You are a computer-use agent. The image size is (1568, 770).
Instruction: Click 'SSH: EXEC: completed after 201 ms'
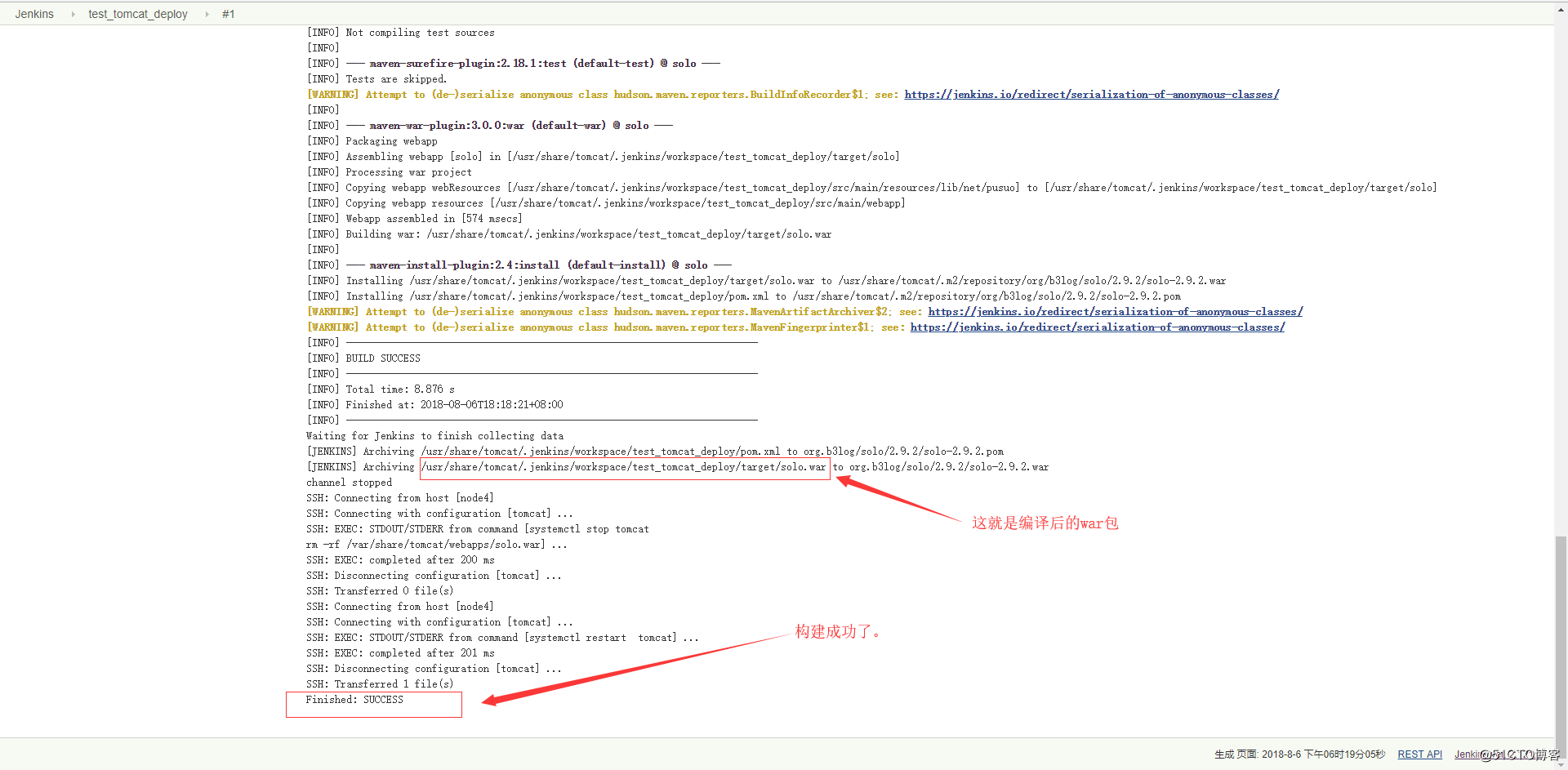[x=400, y=653]
